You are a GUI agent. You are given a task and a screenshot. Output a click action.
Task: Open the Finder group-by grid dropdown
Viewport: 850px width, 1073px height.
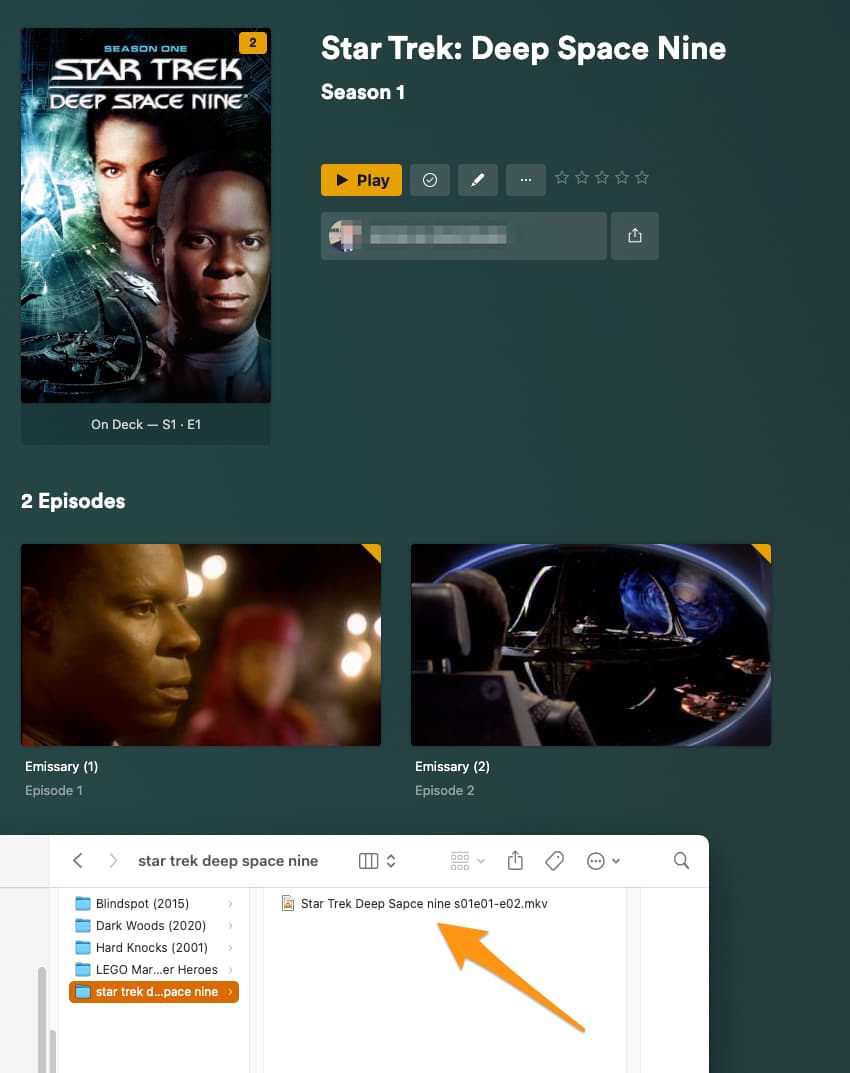point(467,861)
